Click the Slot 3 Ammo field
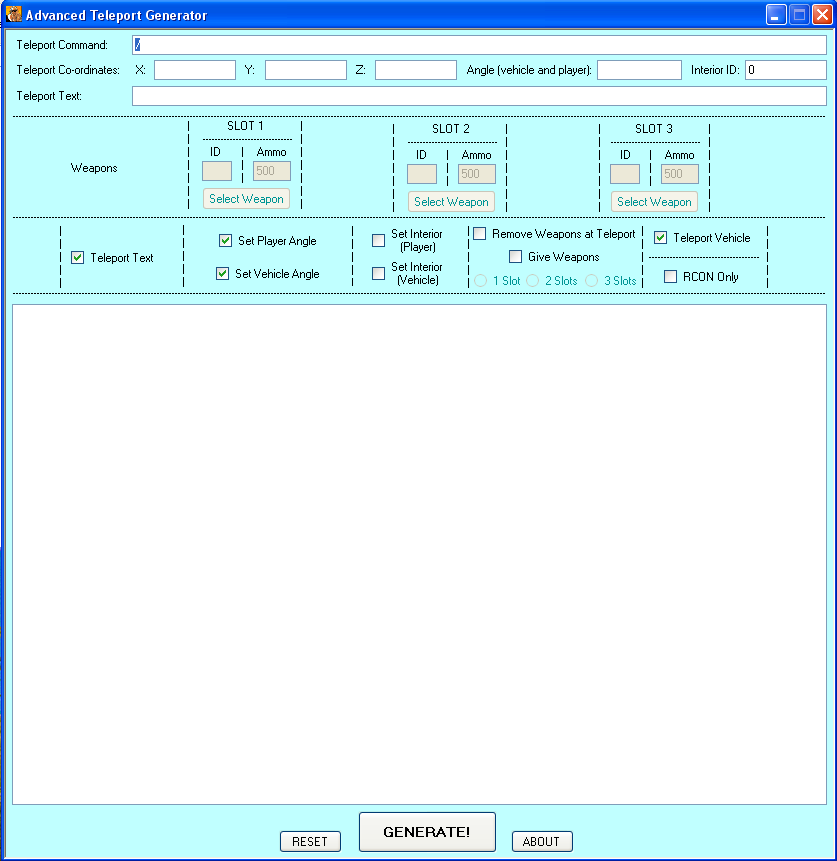The width and height of the screenshot is (837, 861). (x=680, y=174)
